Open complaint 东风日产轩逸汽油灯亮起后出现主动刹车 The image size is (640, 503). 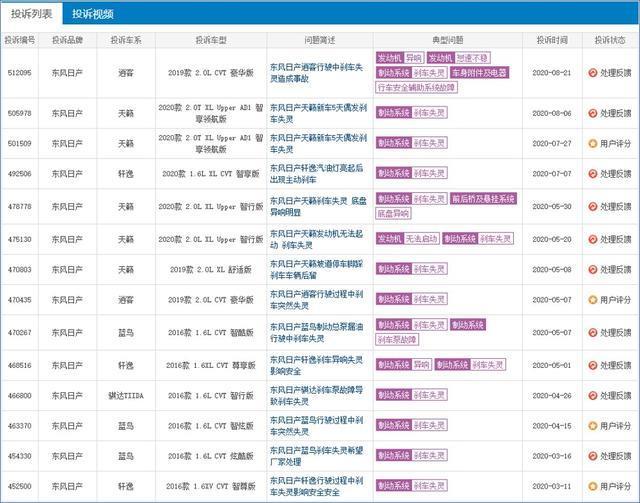click(317, 174)
